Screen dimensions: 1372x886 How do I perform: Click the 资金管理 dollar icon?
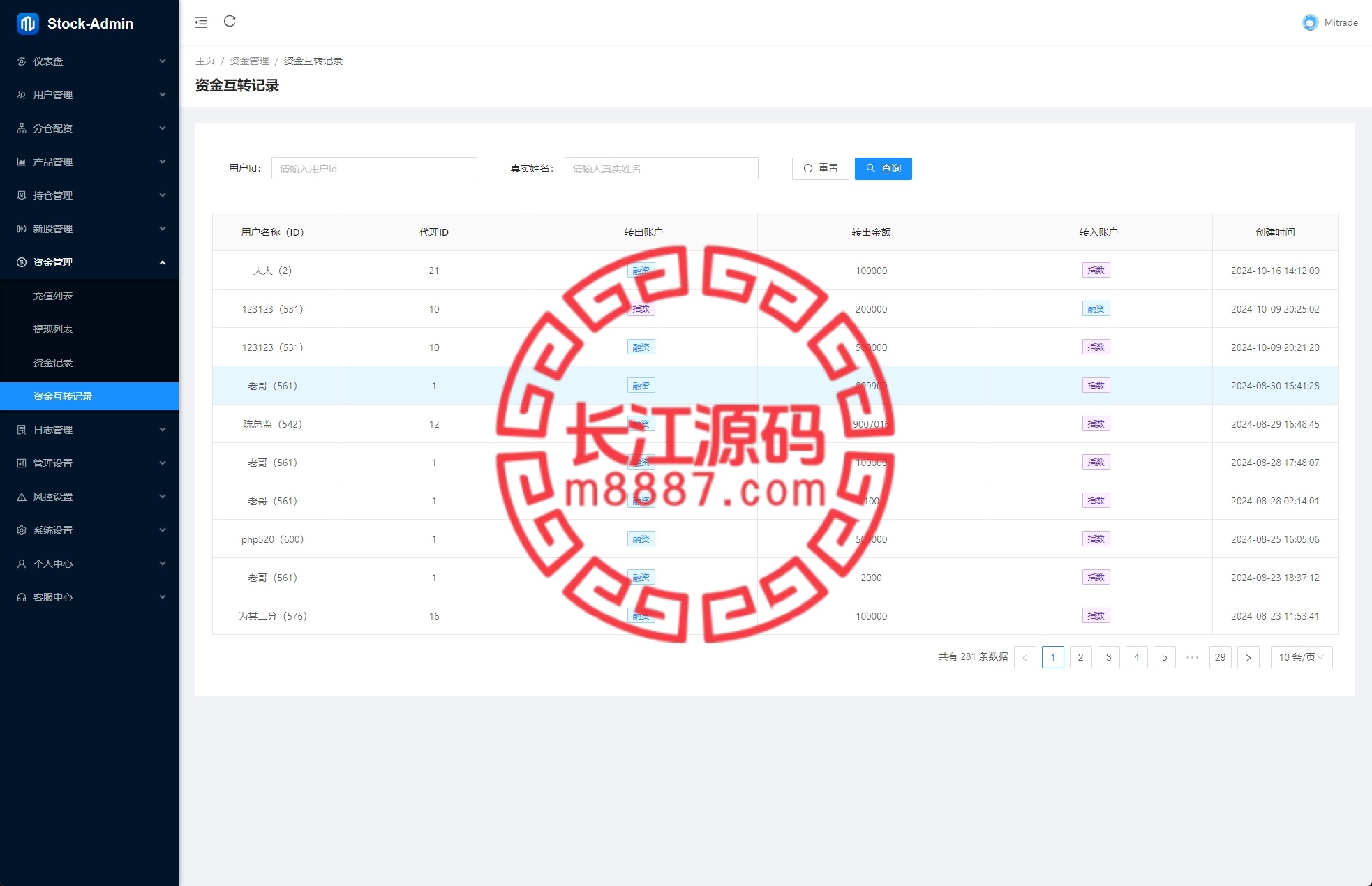tap(22, 262)
